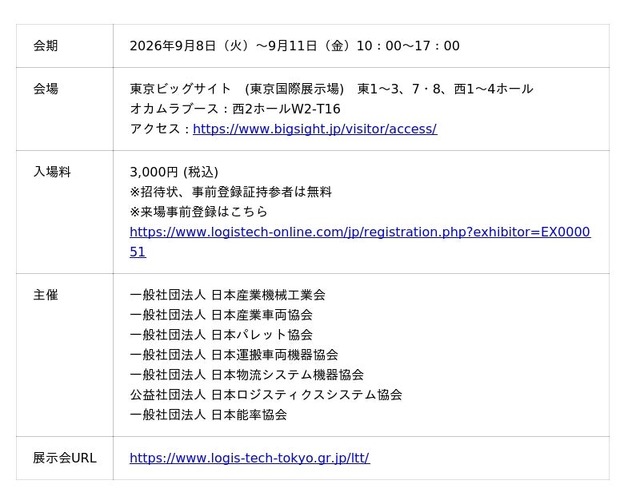Image resolution: width=640 pixels, height=504 pixels.
Task: Click 日本産業機械工業会 organizer line
Action: coord(227,295)
